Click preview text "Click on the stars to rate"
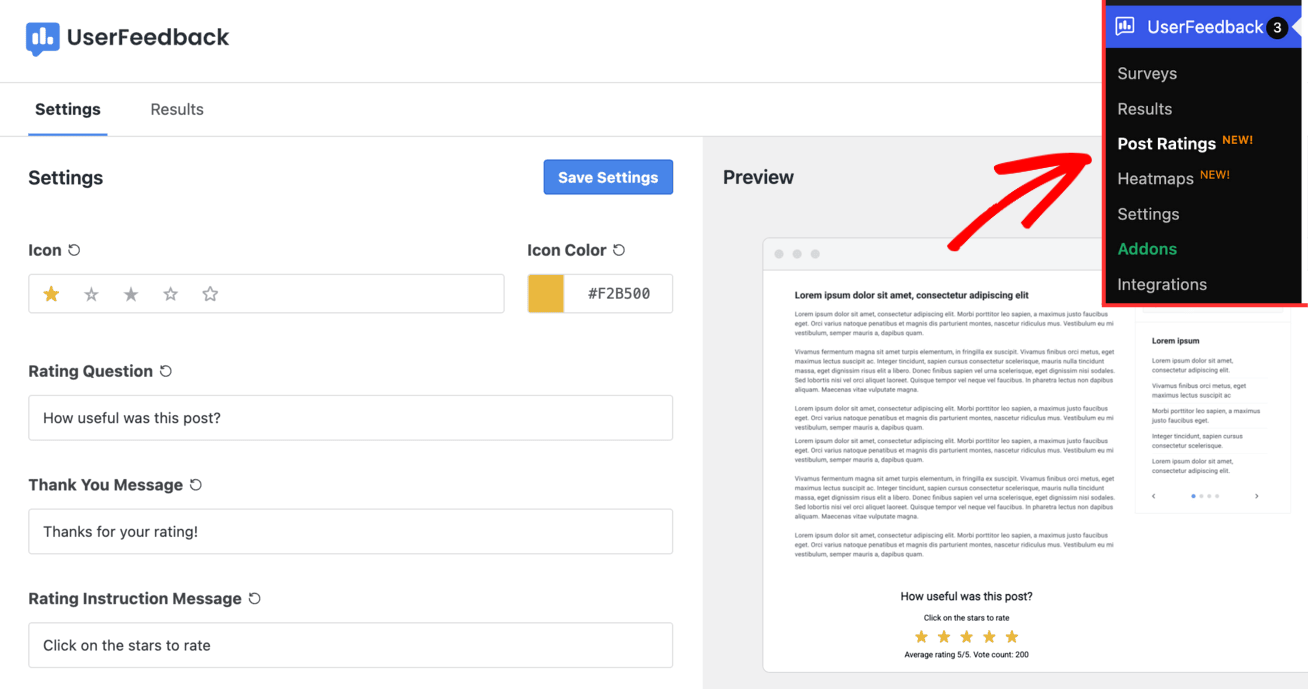Viewport: 1308px width, 689px height. click(966, 618)
